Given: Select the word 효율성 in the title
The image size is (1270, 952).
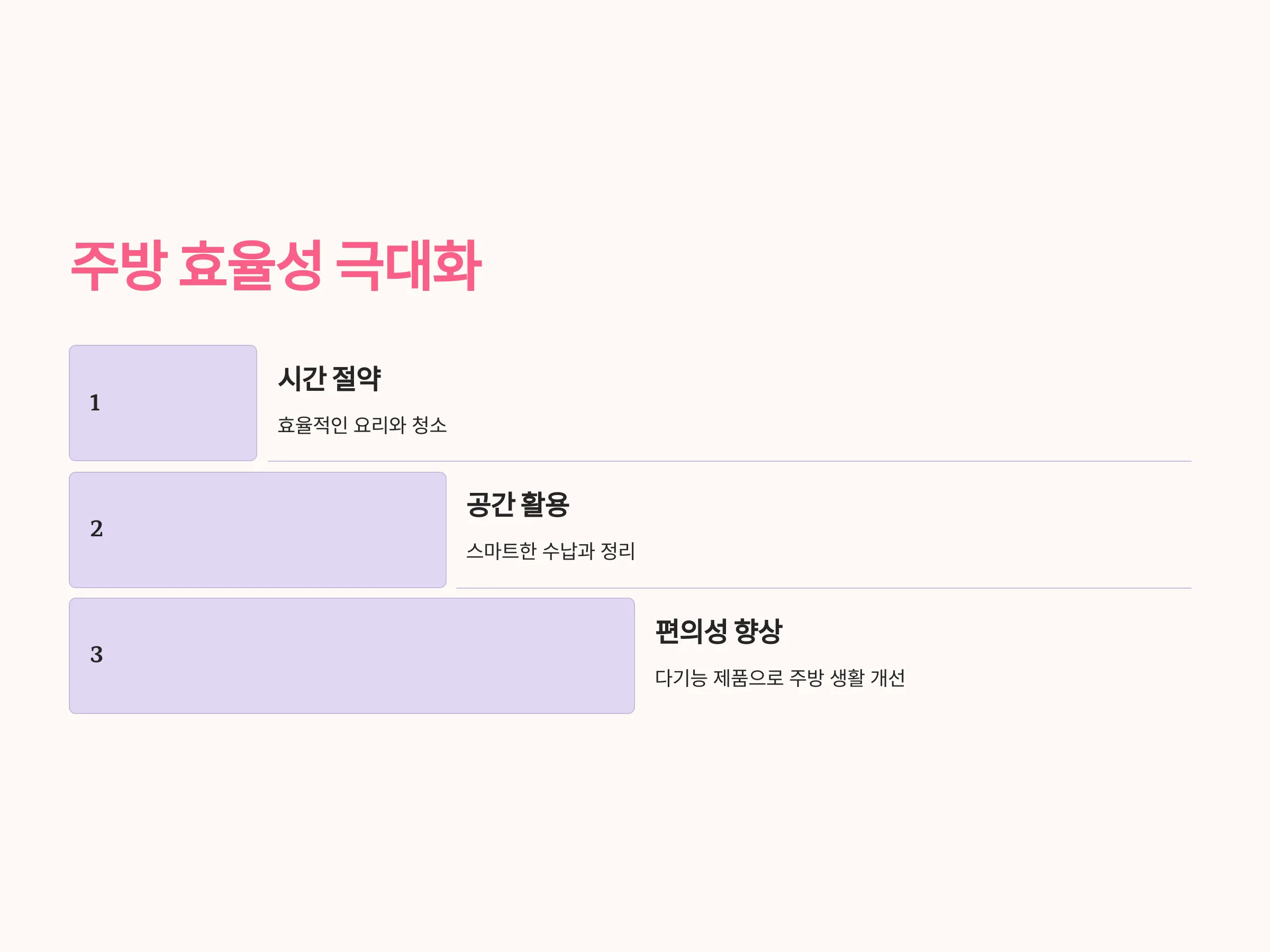Looking at the screenshot, I should [251, 266].
